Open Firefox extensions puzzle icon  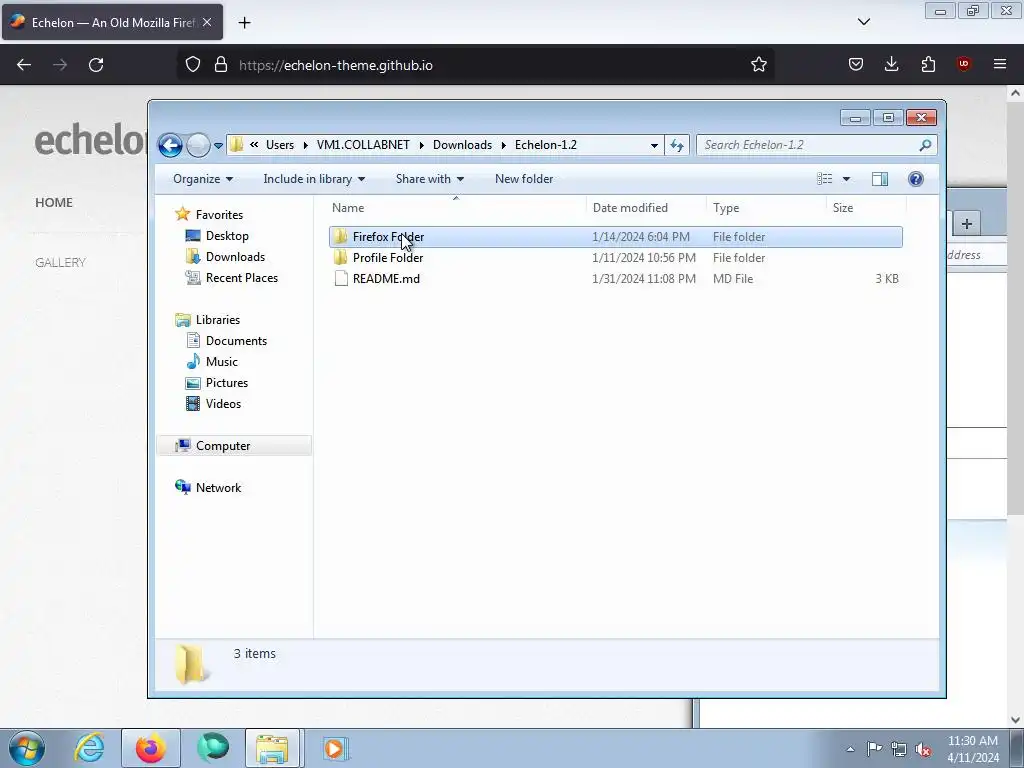click(928, 65)
